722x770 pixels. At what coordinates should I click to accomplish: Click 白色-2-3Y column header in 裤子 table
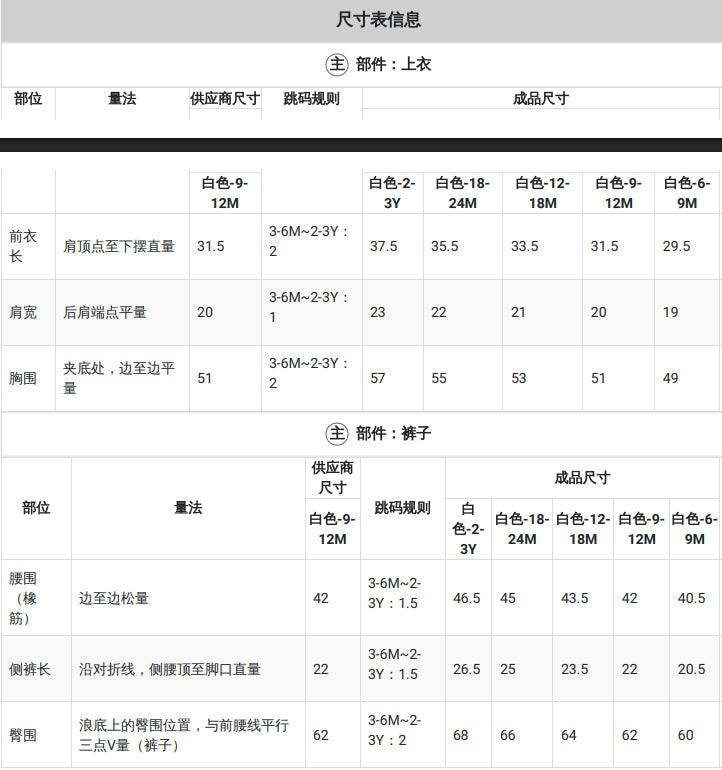(468, 529)
